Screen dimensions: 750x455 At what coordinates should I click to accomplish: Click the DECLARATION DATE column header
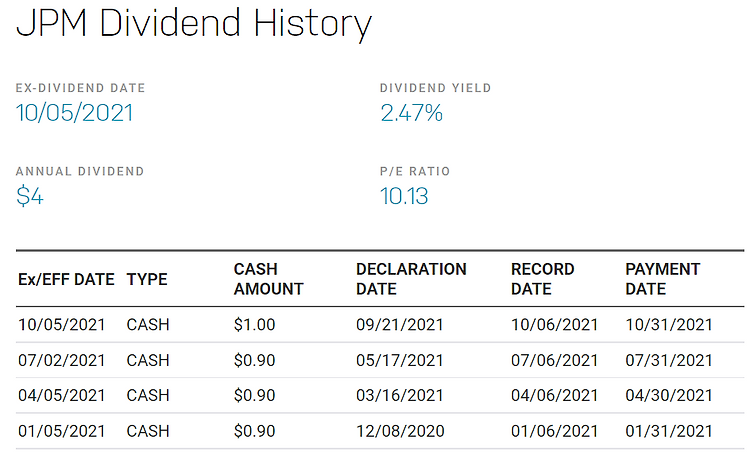pyautogui.click(x=411, y=279)
